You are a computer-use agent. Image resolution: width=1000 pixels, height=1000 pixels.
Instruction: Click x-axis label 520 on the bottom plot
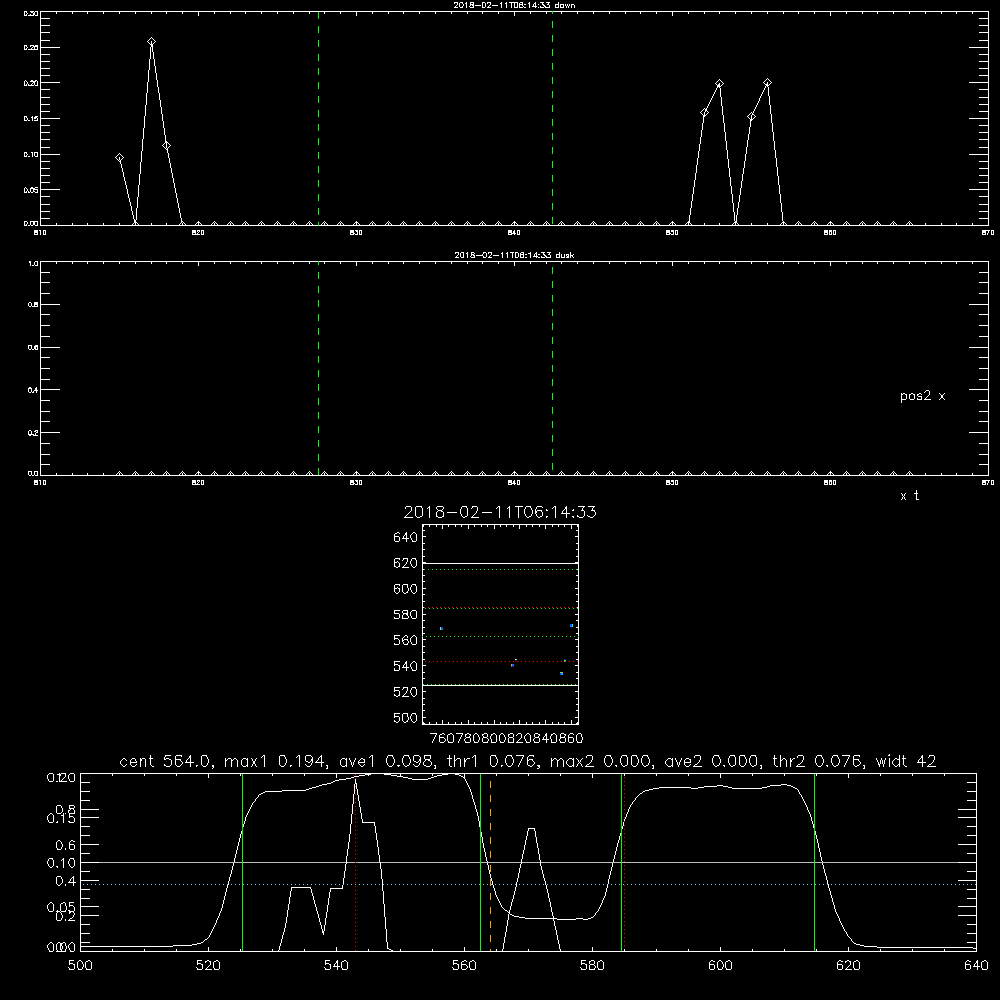(x=208, y=966)
